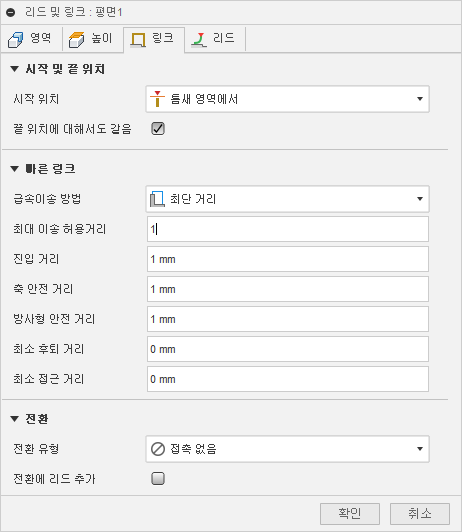
Task: Open the 전환 유형 dropdown arrow
Action: pos(420,449)
